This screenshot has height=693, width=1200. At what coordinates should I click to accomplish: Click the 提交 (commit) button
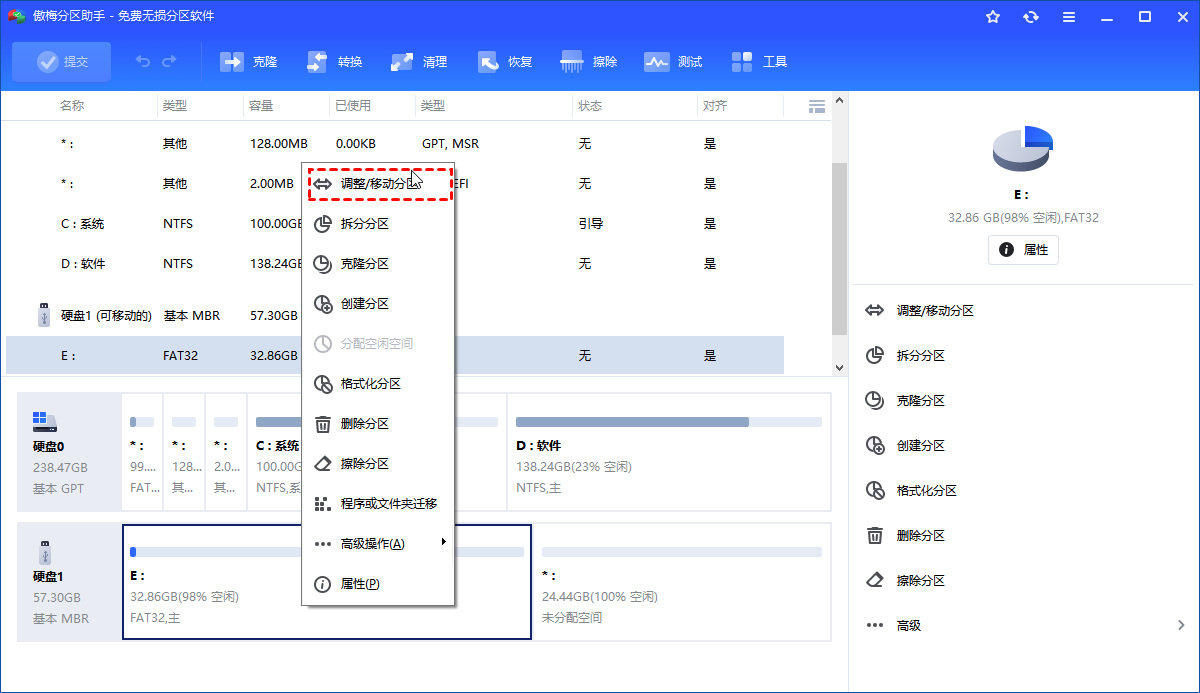click(x=62, y=62)
